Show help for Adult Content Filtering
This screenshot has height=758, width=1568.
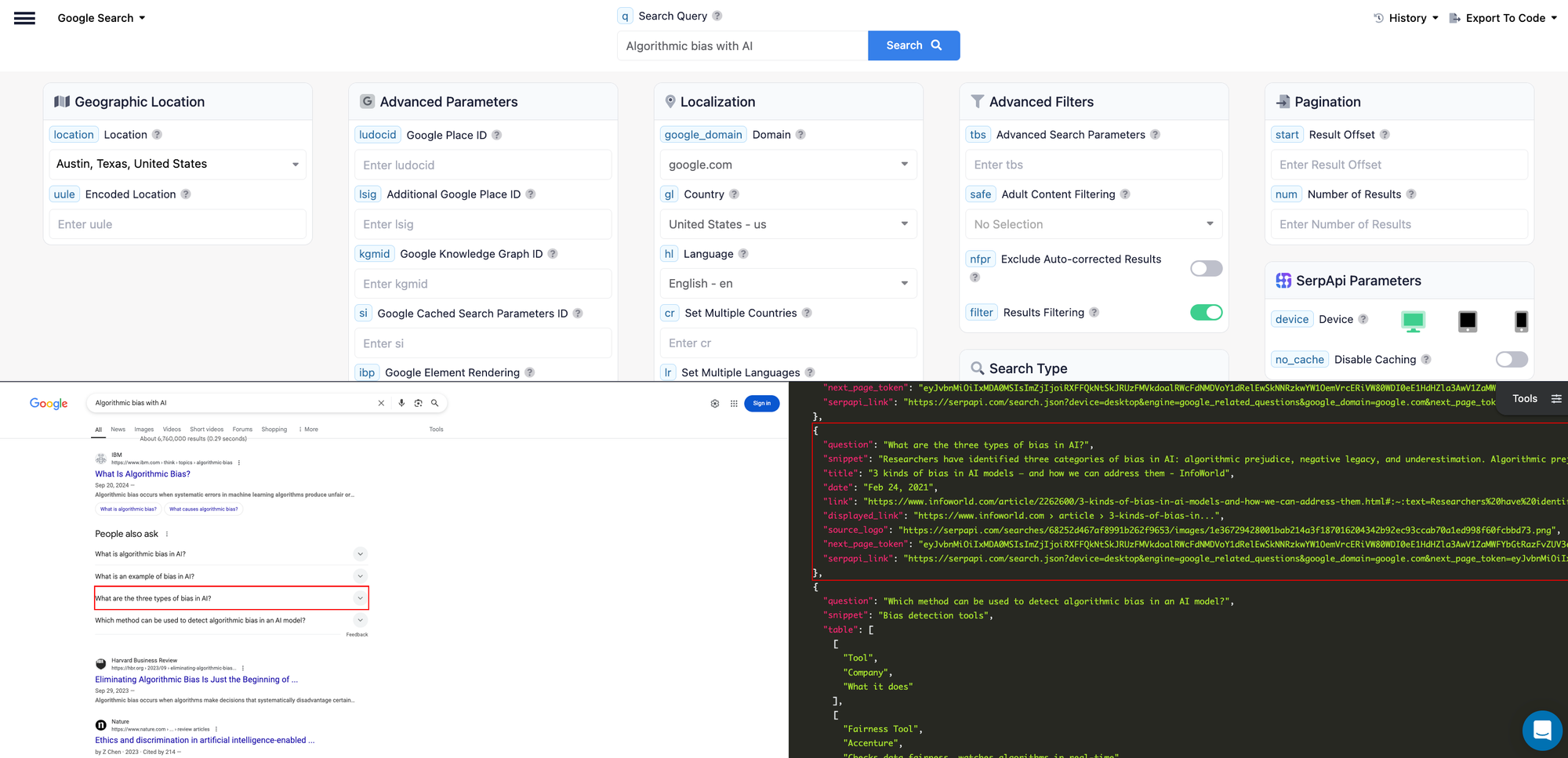click(1125, 194)
